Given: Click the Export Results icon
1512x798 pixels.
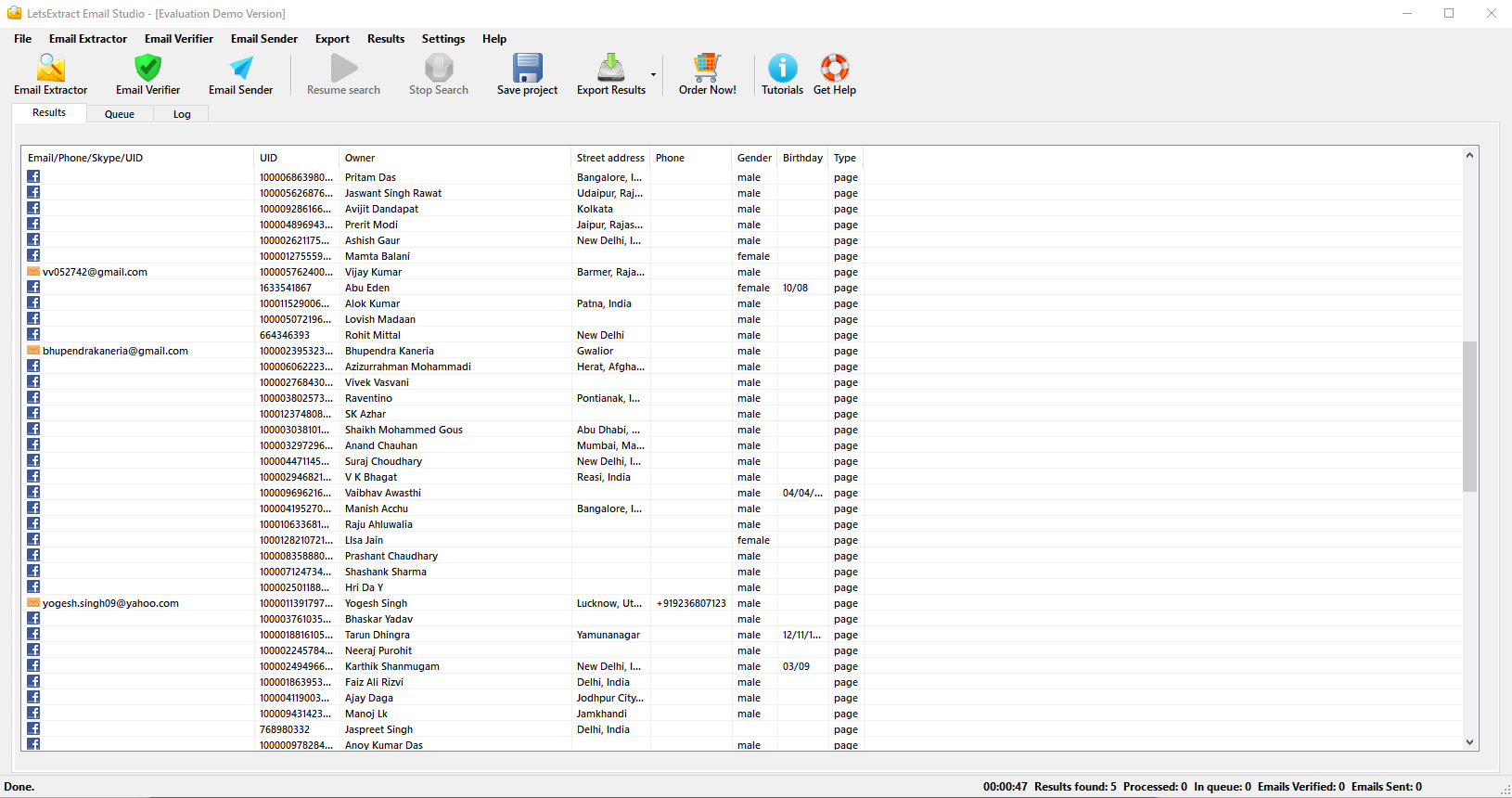Looking at the screenshot, I should coord(610,68).
